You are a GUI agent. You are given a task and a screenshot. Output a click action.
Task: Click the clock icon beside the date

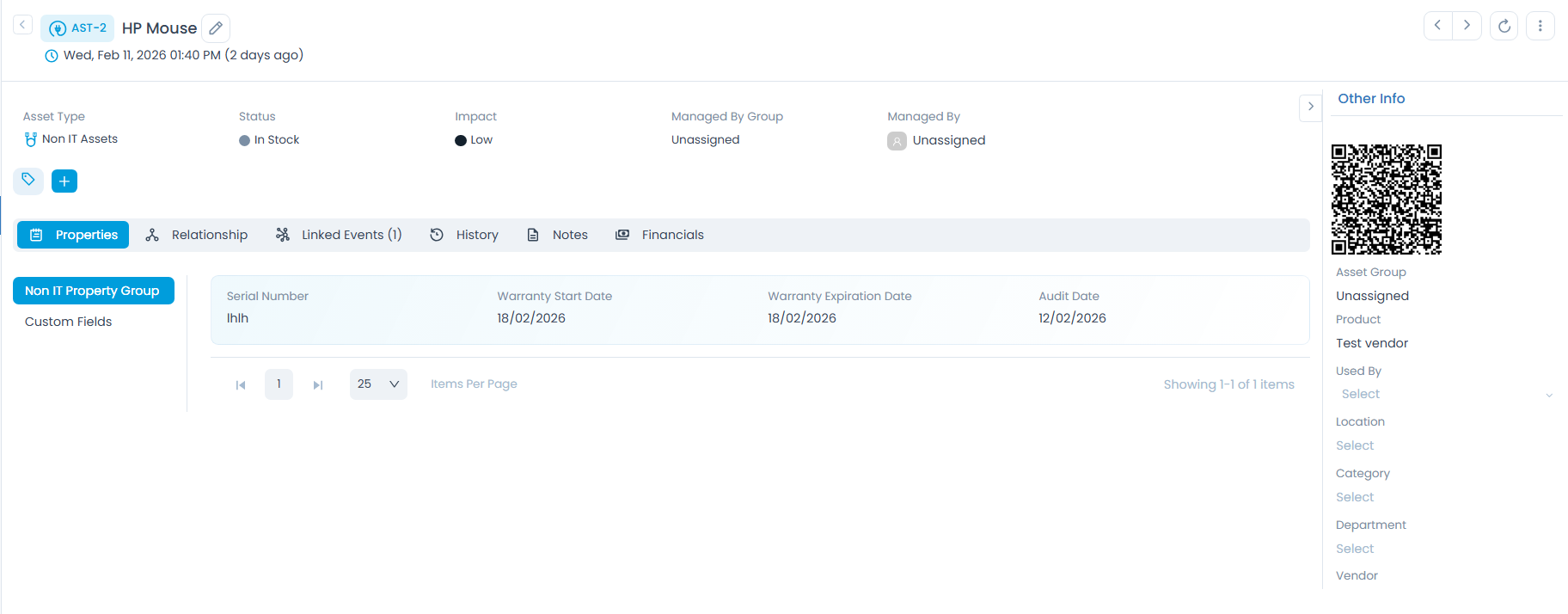52,56
